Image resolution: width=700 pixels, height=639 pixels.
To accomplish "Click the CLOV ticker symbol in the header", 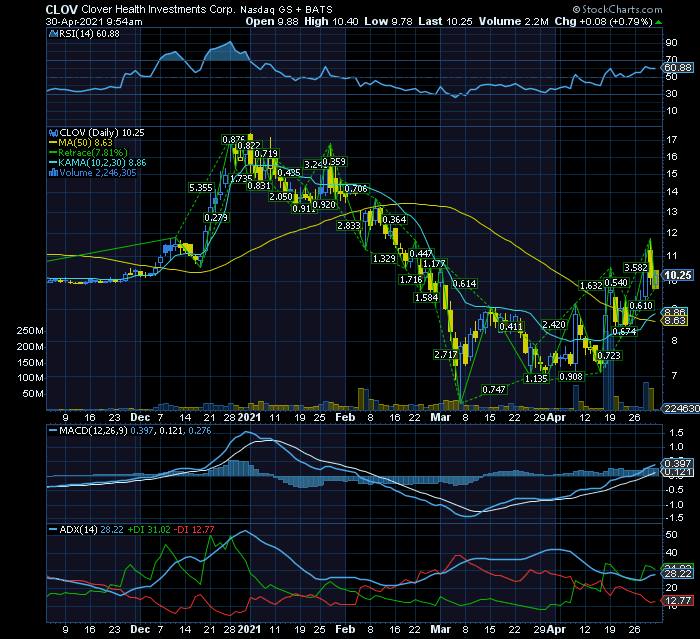I will pyautogui.click(x=62, y=9).
